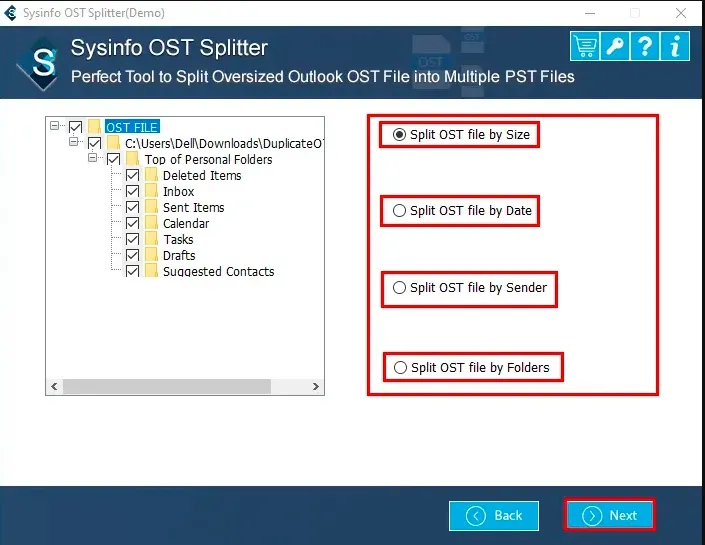The image size is (705, 545).
Task: Uncheck the Tasks checkbox
Action: 133,239
